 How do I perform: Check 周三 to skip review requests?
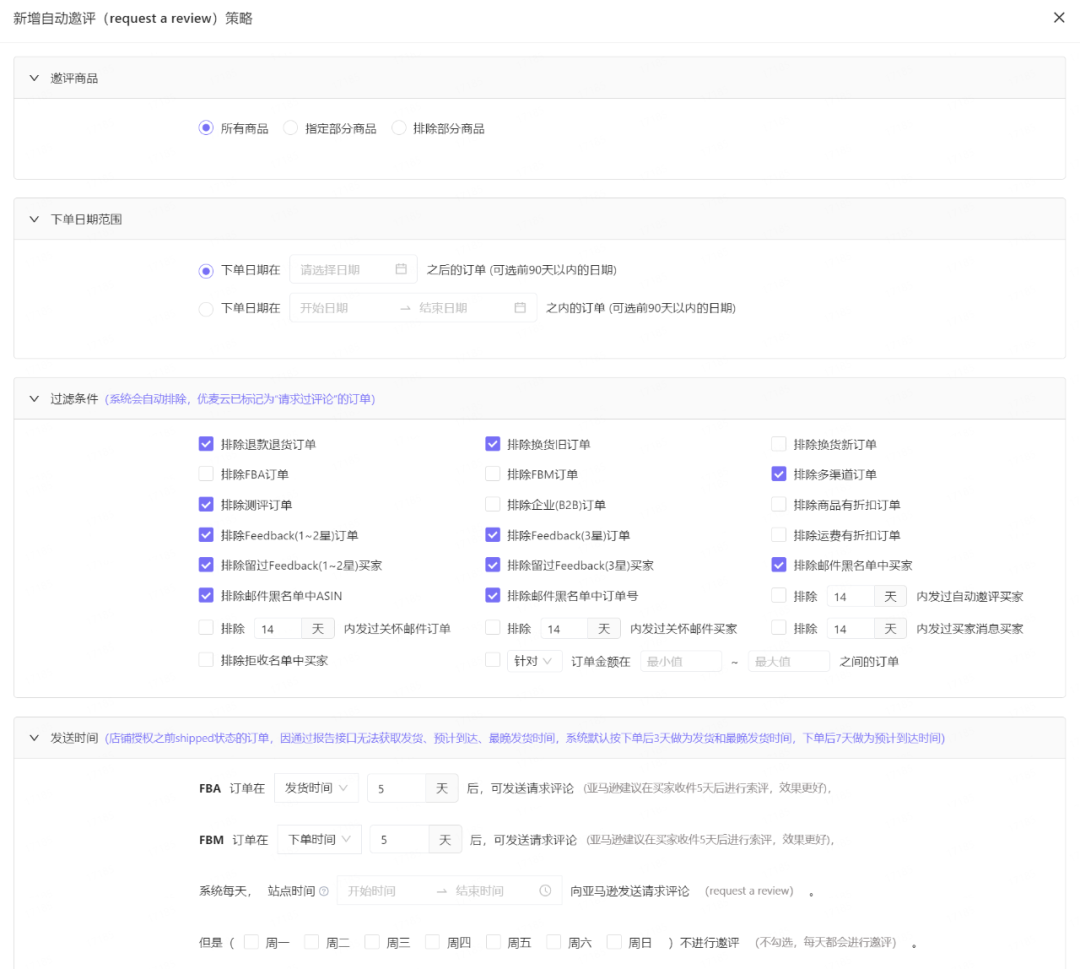[373, 941]
